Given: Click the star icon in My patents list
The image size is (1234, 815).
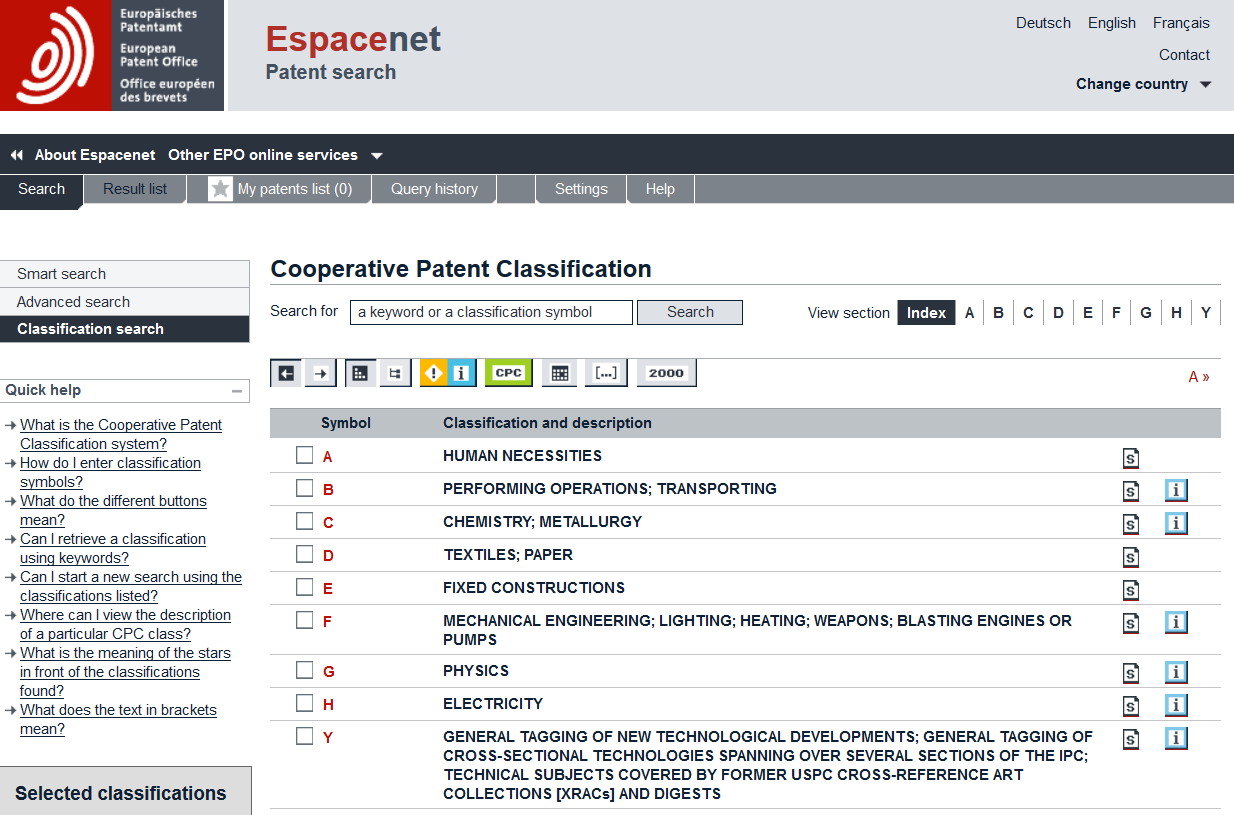Looking at the screenshot, I should [x=220, y=189].
